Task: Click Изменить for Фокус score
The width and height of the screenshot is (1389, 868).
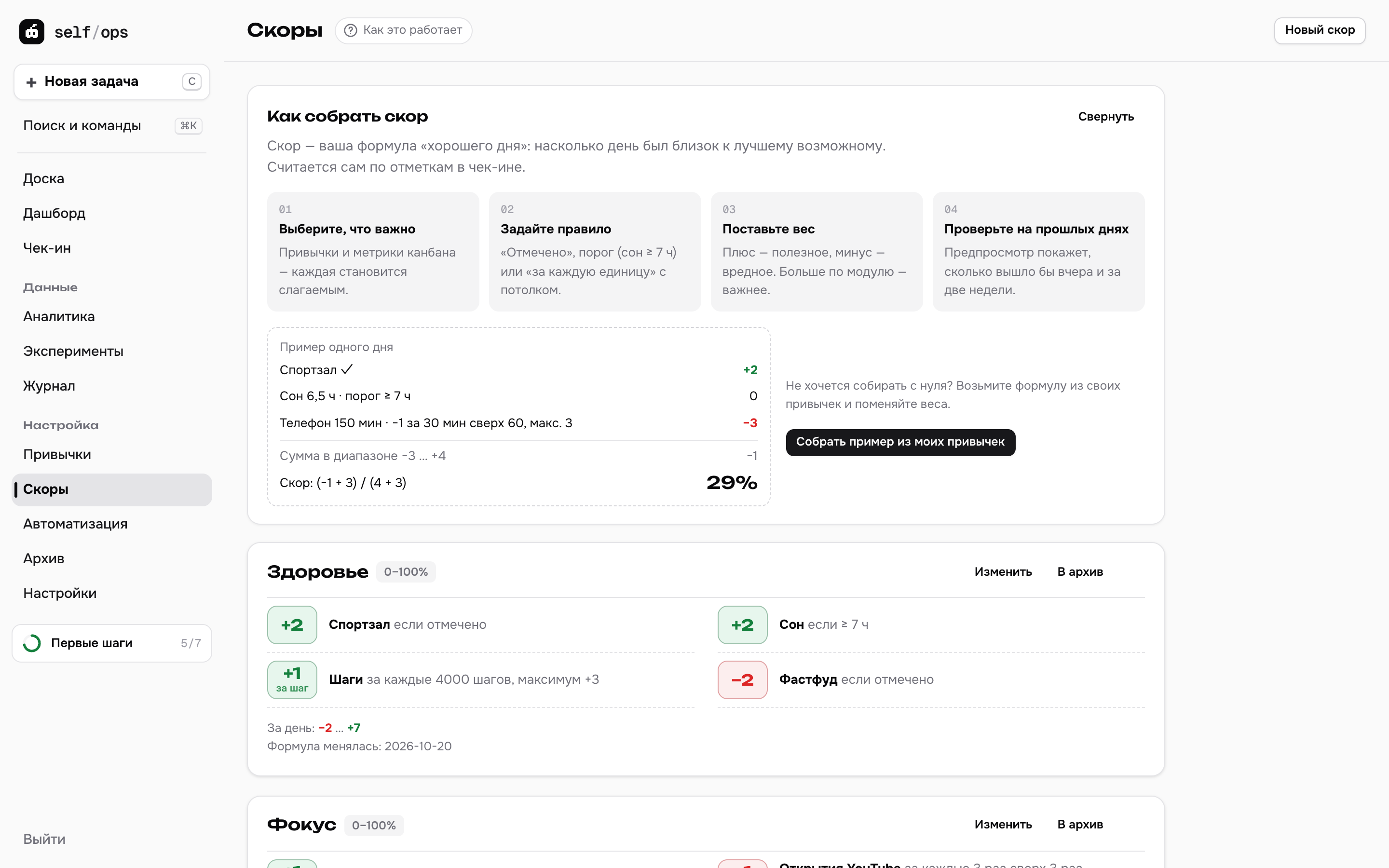Action: [x=1003, y=825]
